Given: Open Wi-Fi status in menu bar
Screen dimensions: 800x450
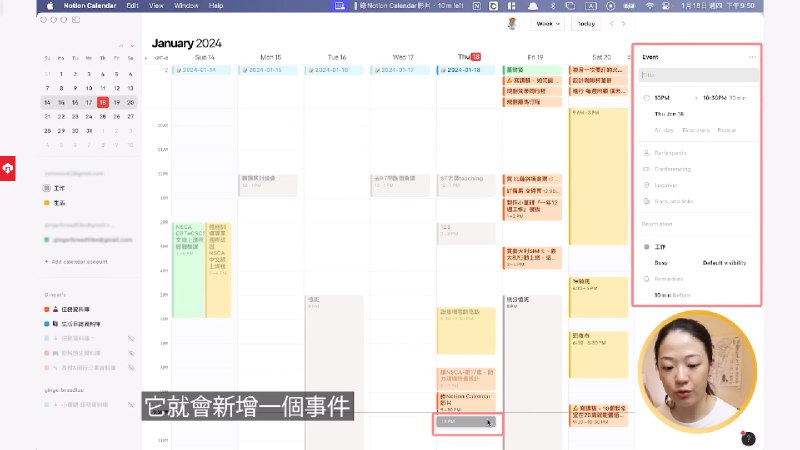Looking at the screenshot, I should coord(649,6).
